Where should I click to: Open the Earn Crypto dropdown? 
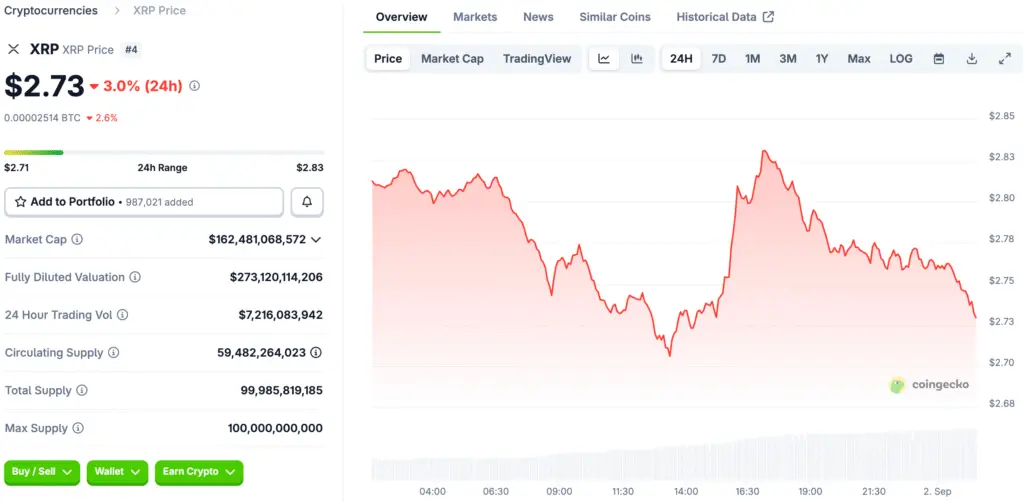(199, 471)
